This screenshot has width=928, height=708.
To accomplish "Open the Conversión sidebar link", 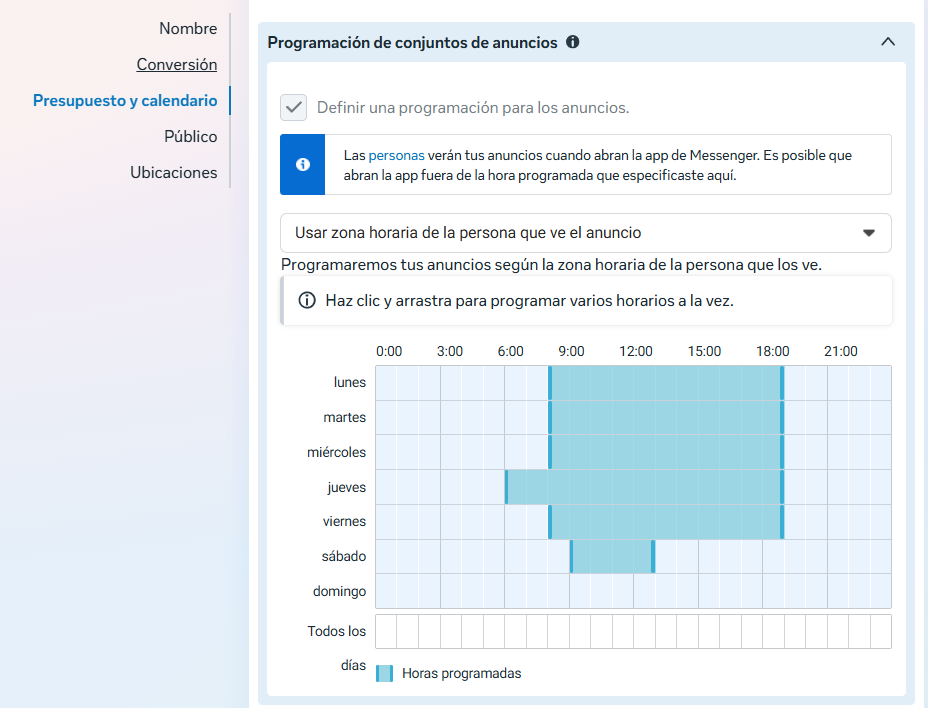I will (177, 64).
